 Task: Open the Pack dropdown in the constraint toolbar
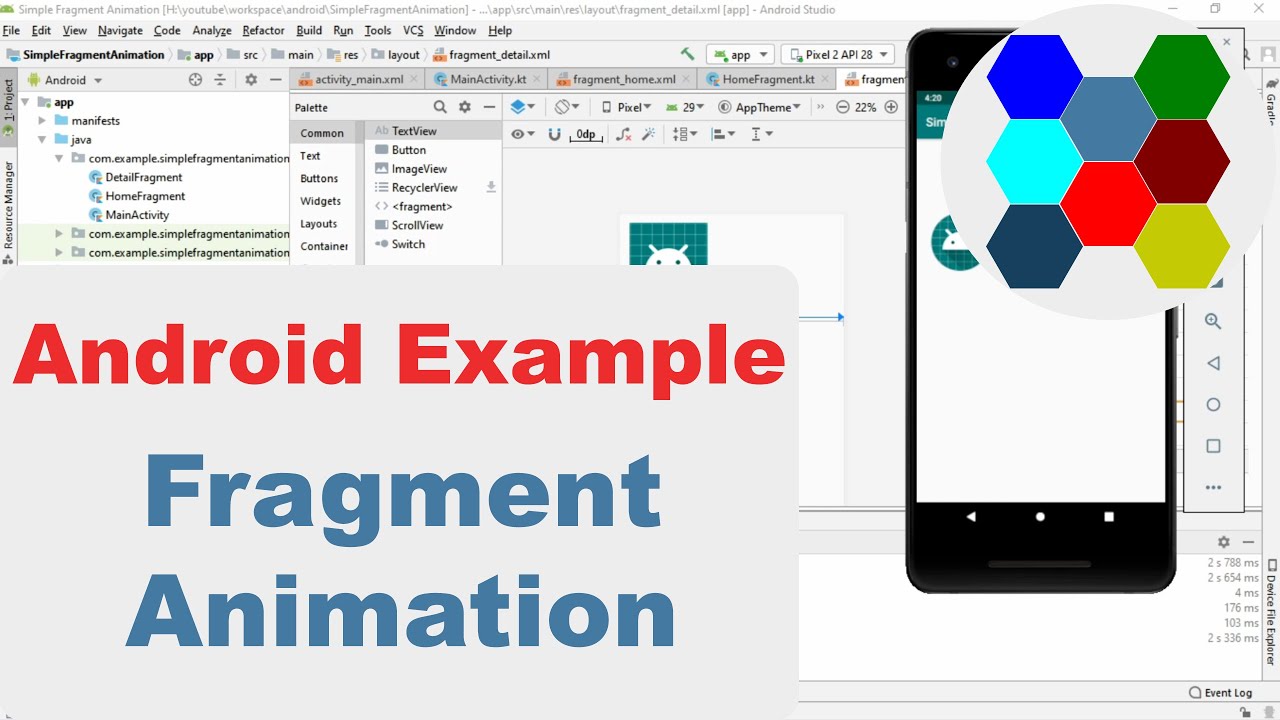pyautogui.click(x=686, y=134)
